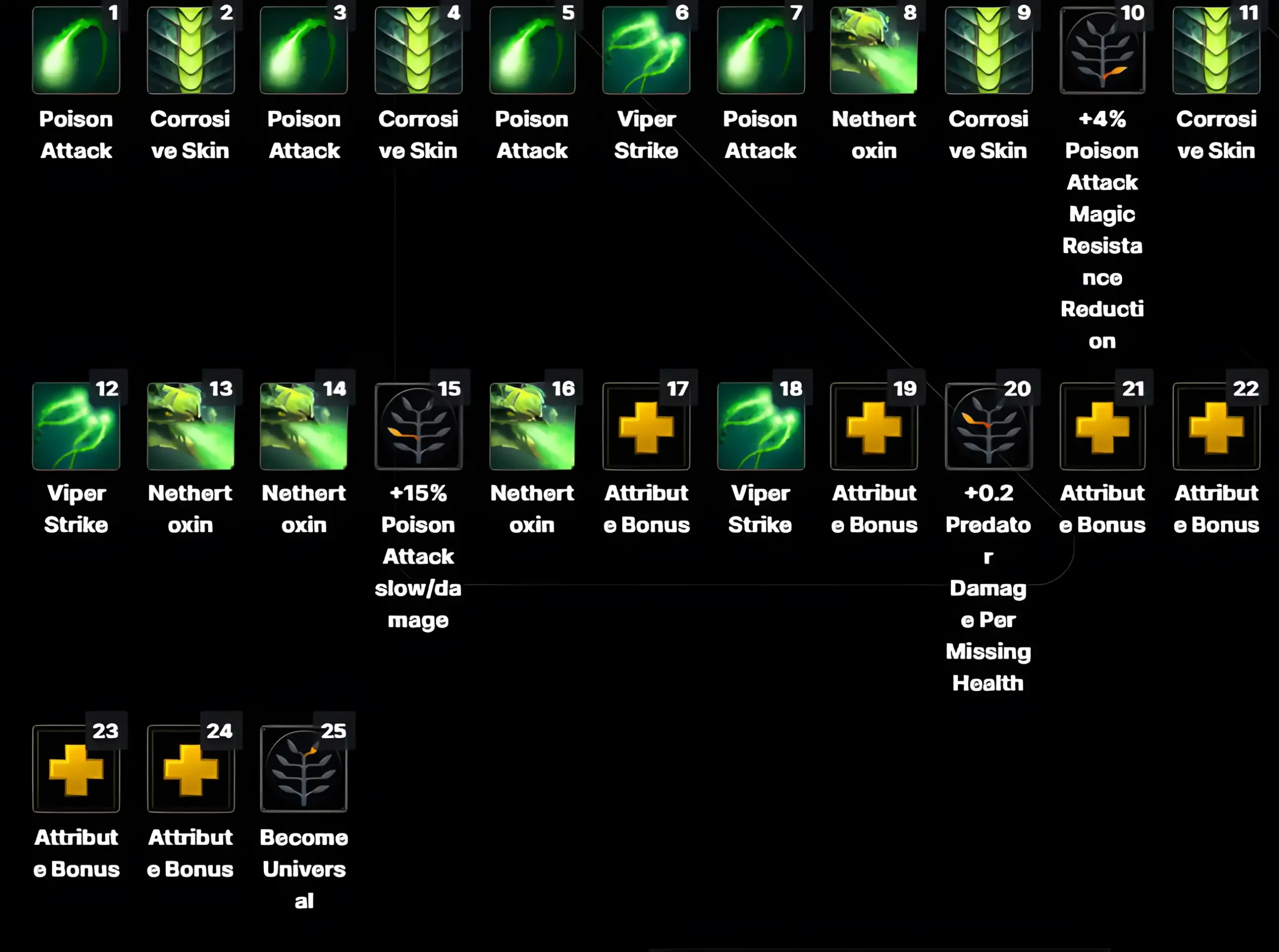Select 'Nethertoxin' text under level 8
1279x952 pixels.
point(874,135)
